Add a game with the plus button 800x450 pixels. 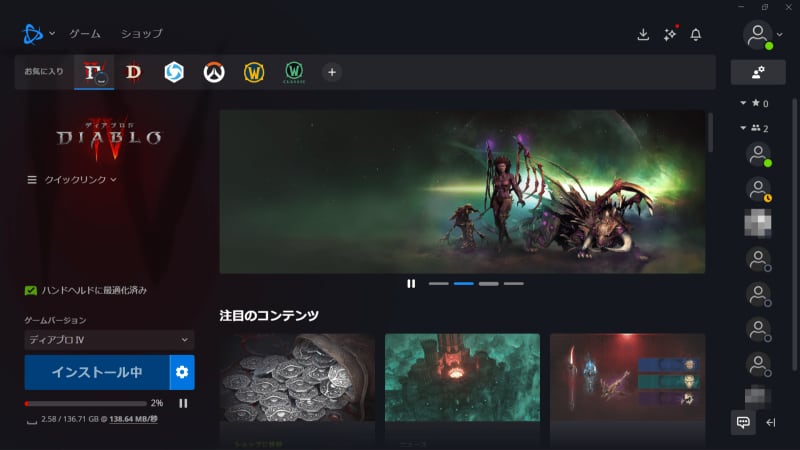click(x=332, y=72)
